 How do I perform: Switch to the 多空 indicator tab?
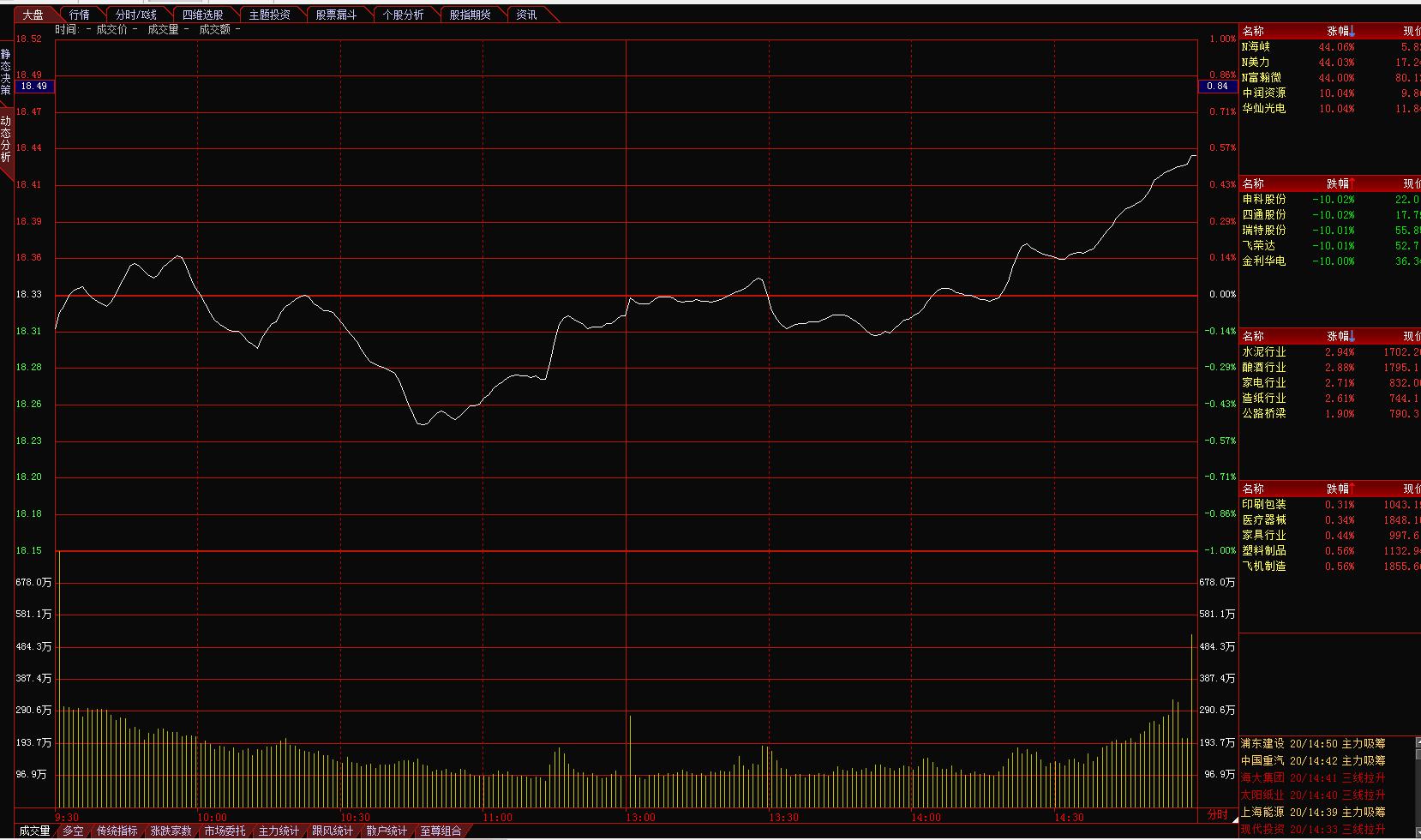pos(74,831)
